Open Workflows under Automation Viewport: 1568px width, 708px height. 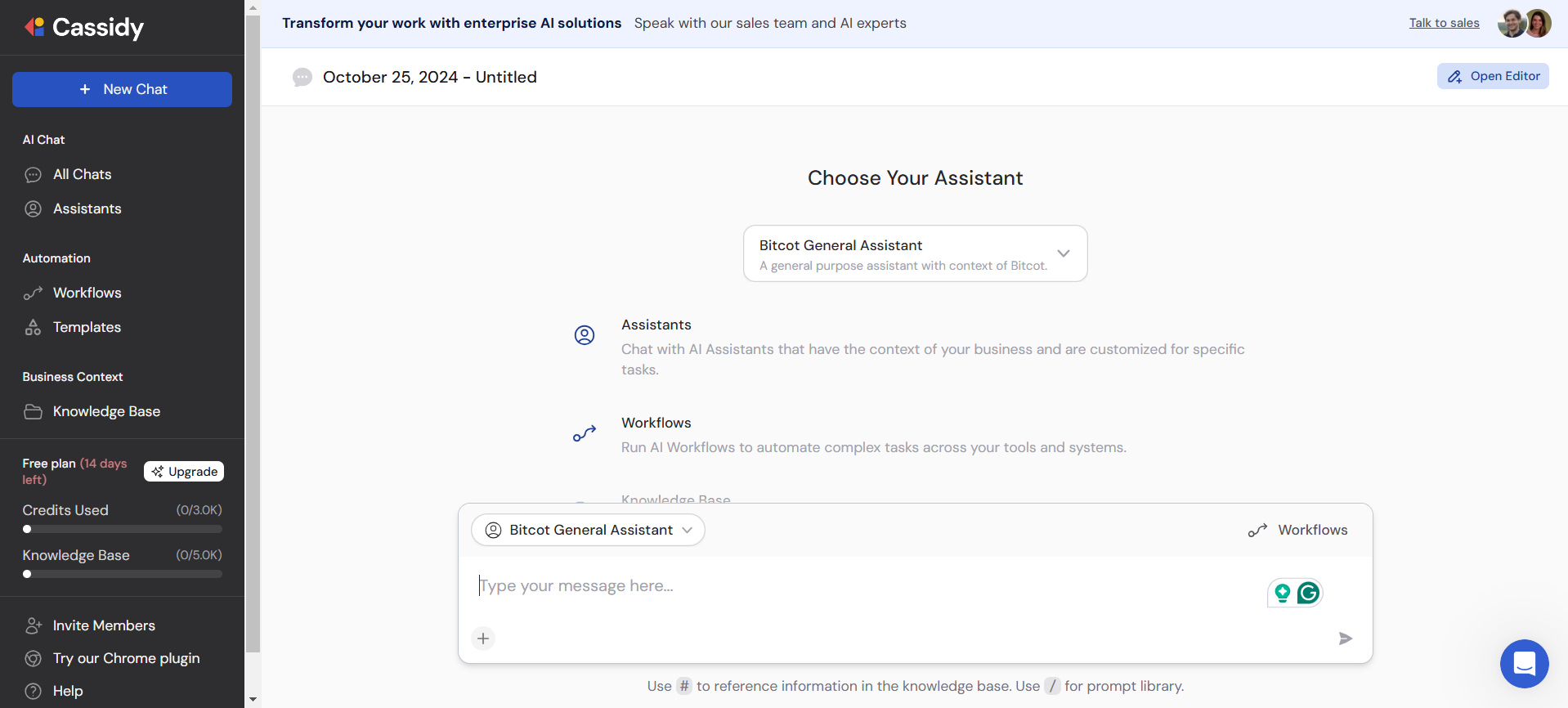pos(87,293)
